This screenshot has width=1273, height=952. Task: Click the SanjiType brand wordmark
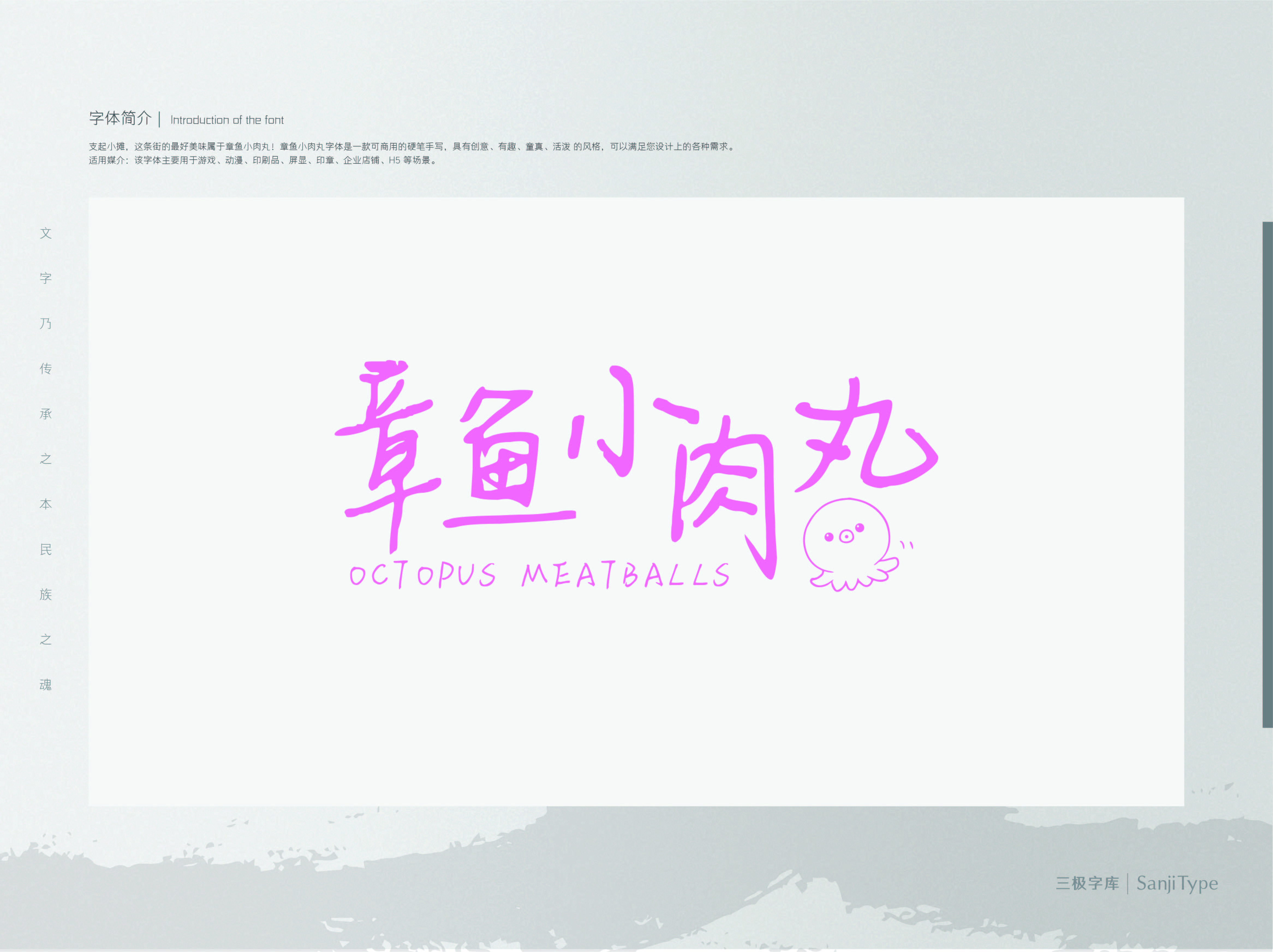(1177, 884)
